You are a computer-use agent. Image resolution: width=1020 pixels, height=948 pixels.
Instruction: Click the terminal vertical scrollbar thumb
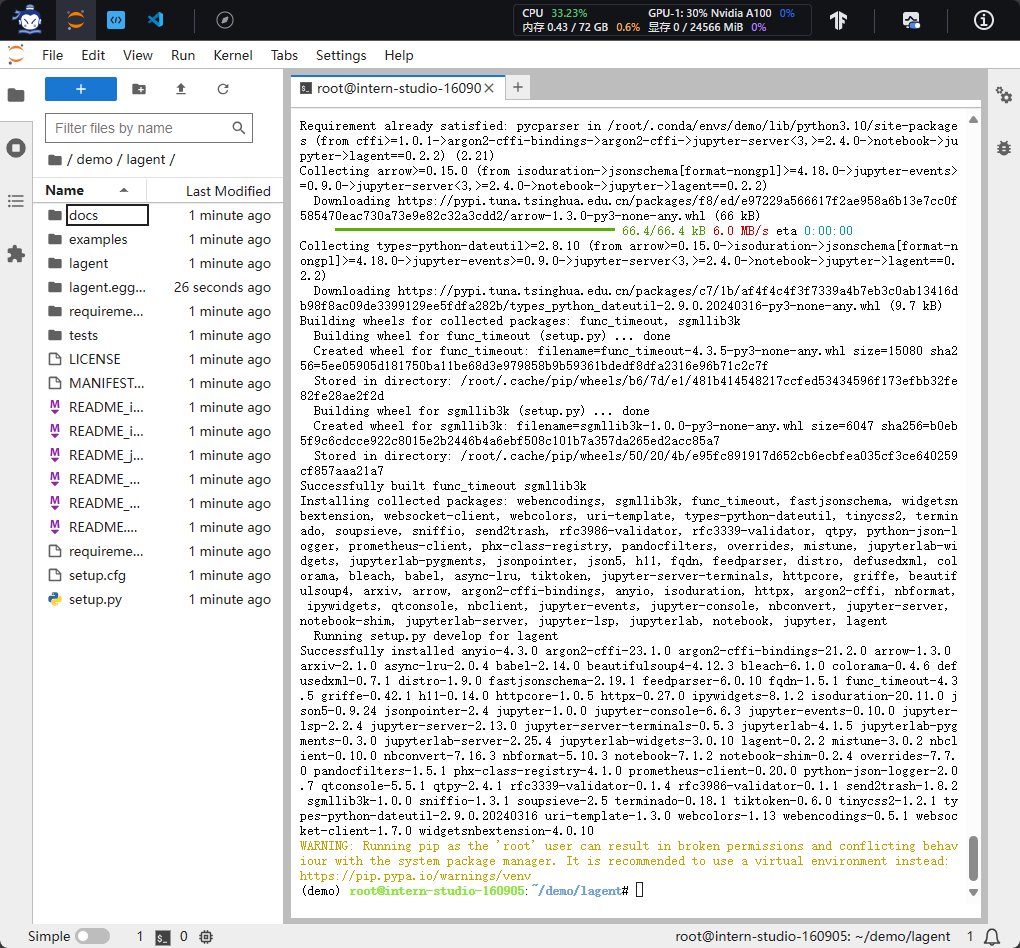click(x=973, y=858)
